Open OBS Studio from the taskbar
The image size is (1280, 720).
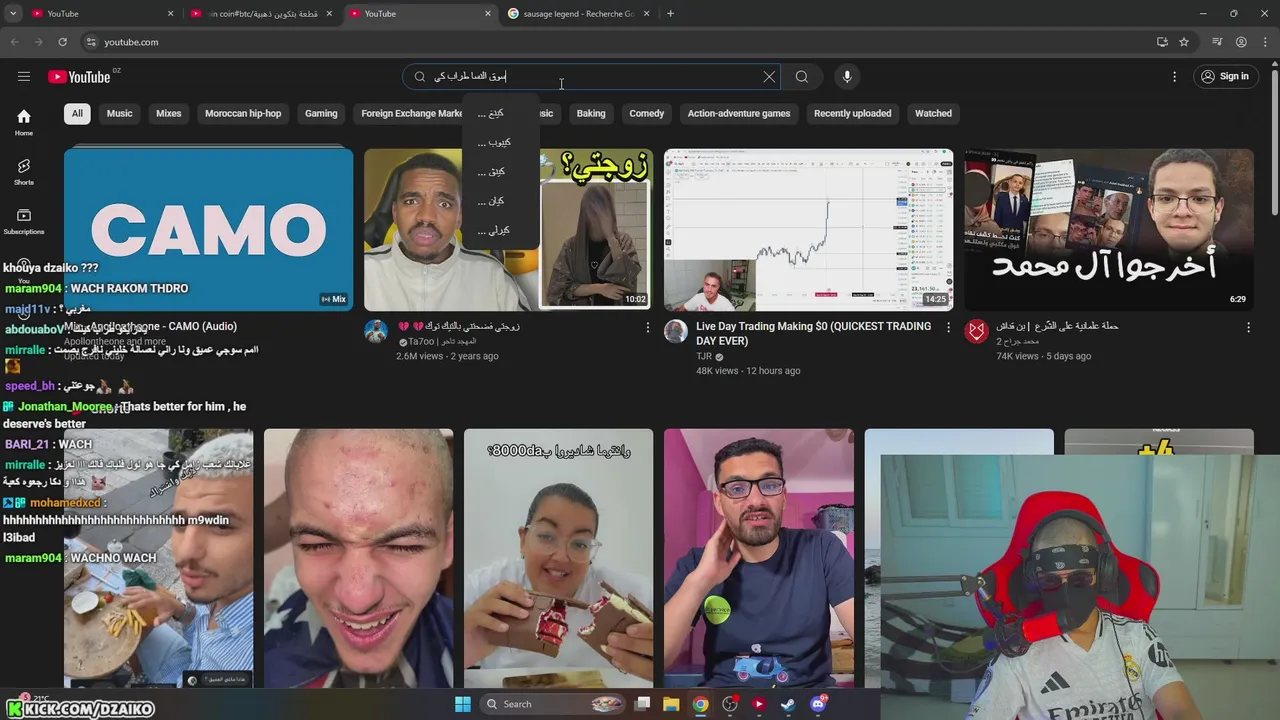pyautogui.click(x=730, y=704)
